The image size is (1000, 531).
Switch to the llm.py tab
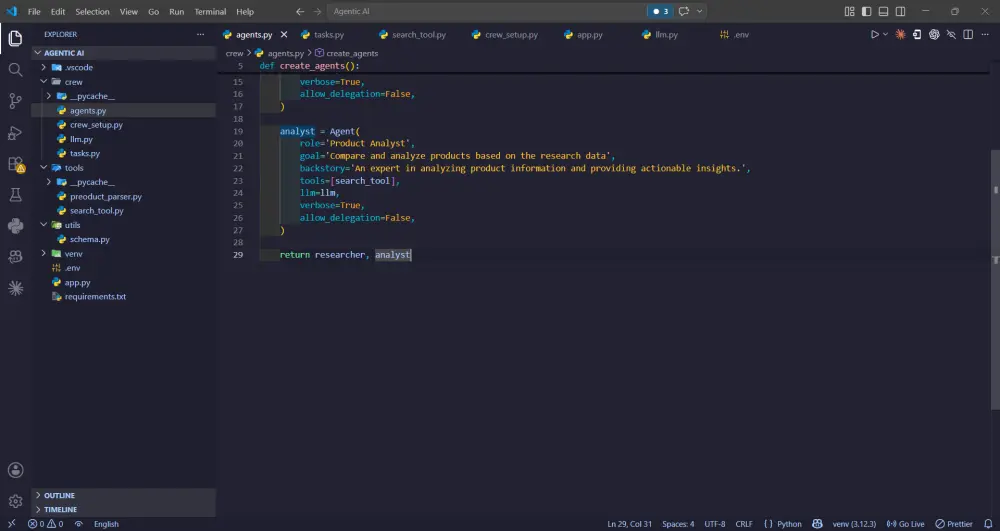tap(666, 34)
